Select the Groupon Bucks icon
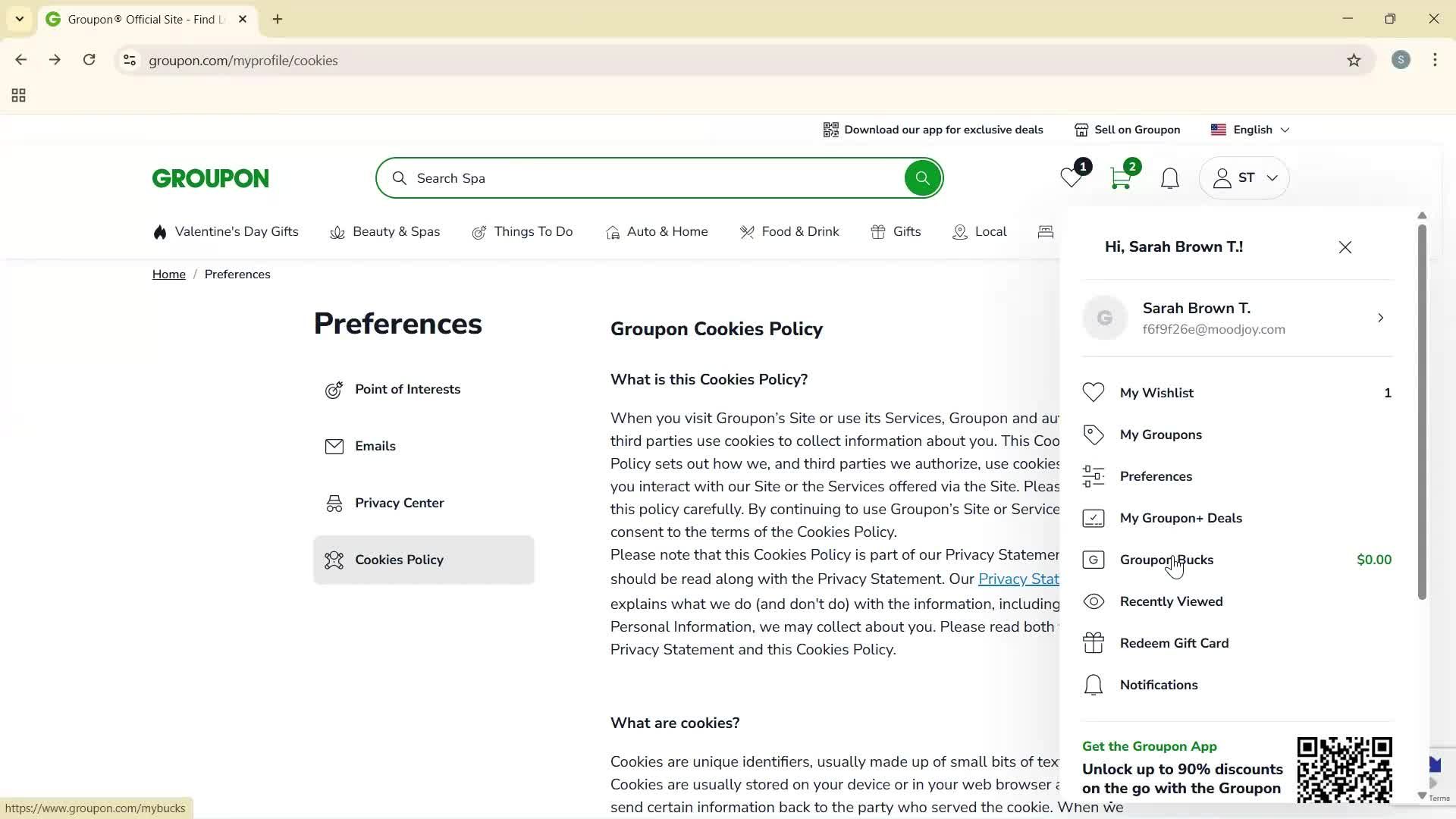 pos(1094,560)
